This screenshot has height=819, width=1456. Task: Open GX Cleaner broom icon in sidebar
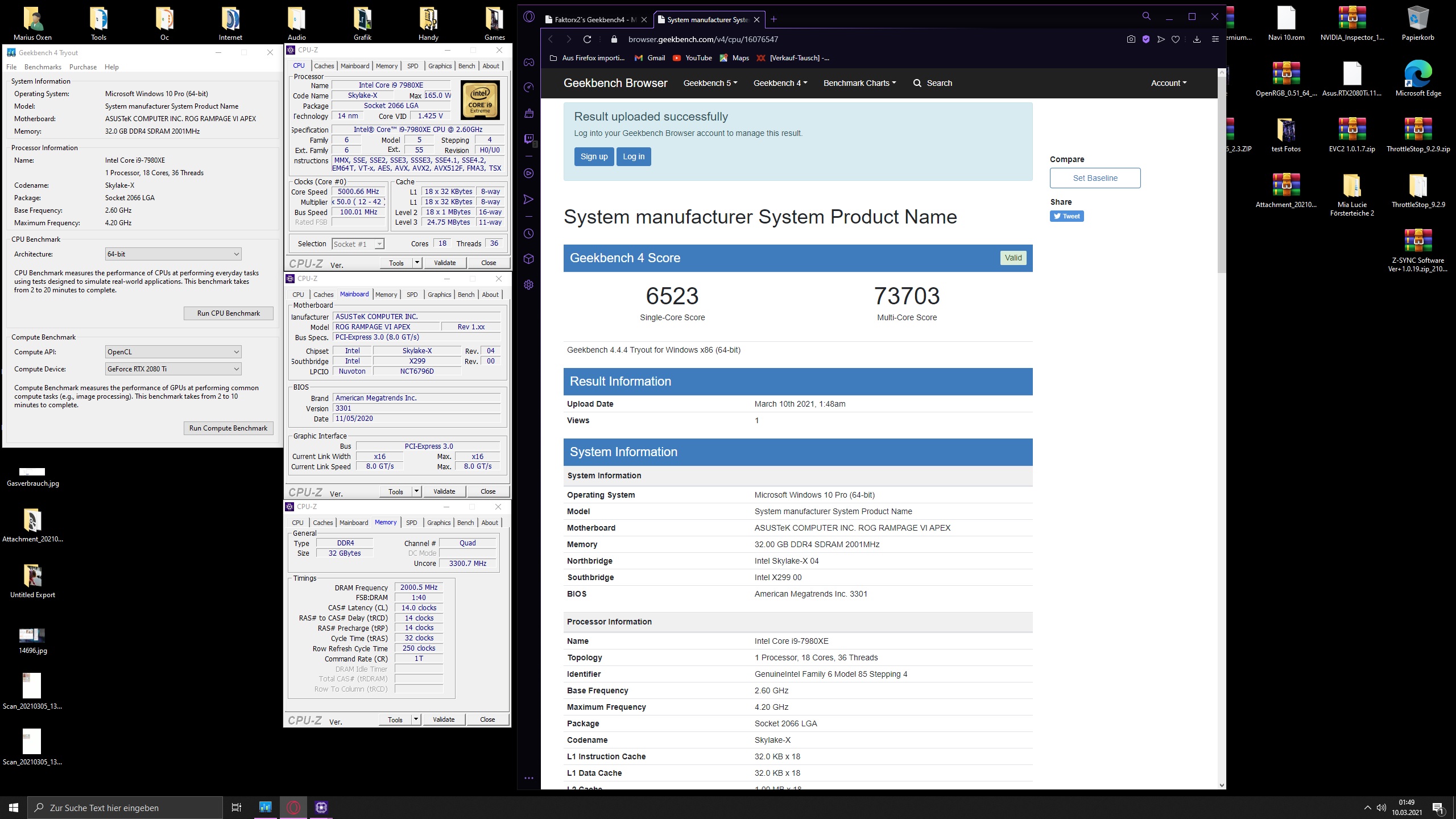coord(528,113)
